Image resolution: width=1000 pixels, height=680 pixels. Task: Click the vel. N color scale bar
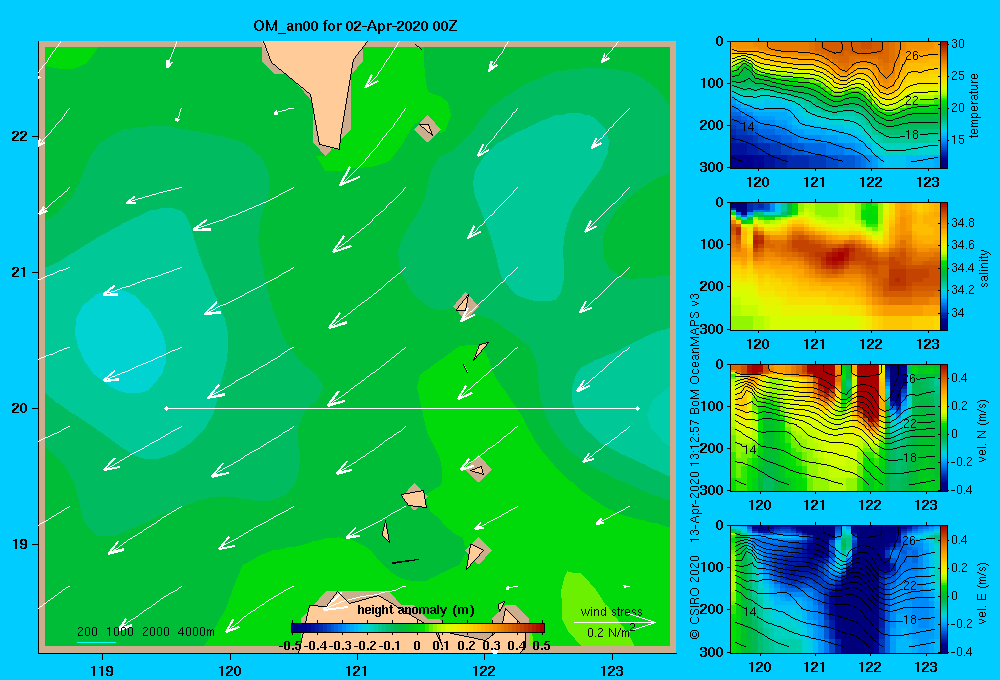pyautogui.click(x=944, y=428)
